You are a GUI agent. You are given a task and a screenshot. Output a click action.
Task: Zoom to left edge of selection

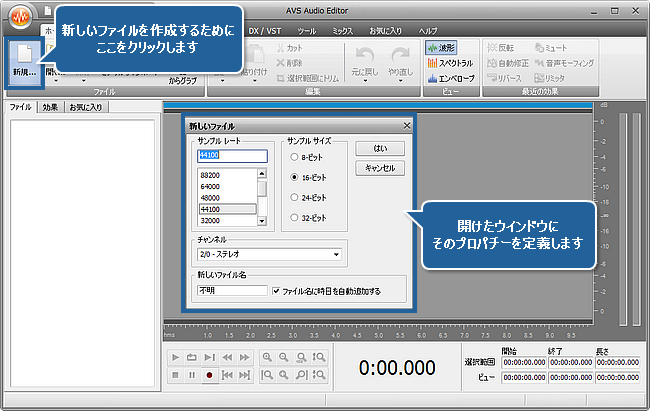[x=267, y=375]
